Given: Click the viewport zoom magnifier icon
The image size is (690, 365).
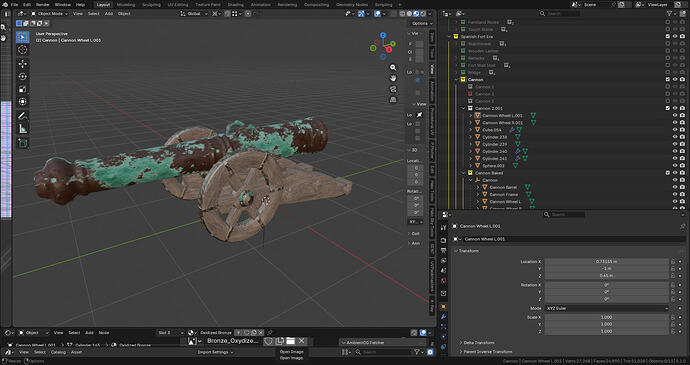Looking at the screenshot, I should (x=393, y=67).
